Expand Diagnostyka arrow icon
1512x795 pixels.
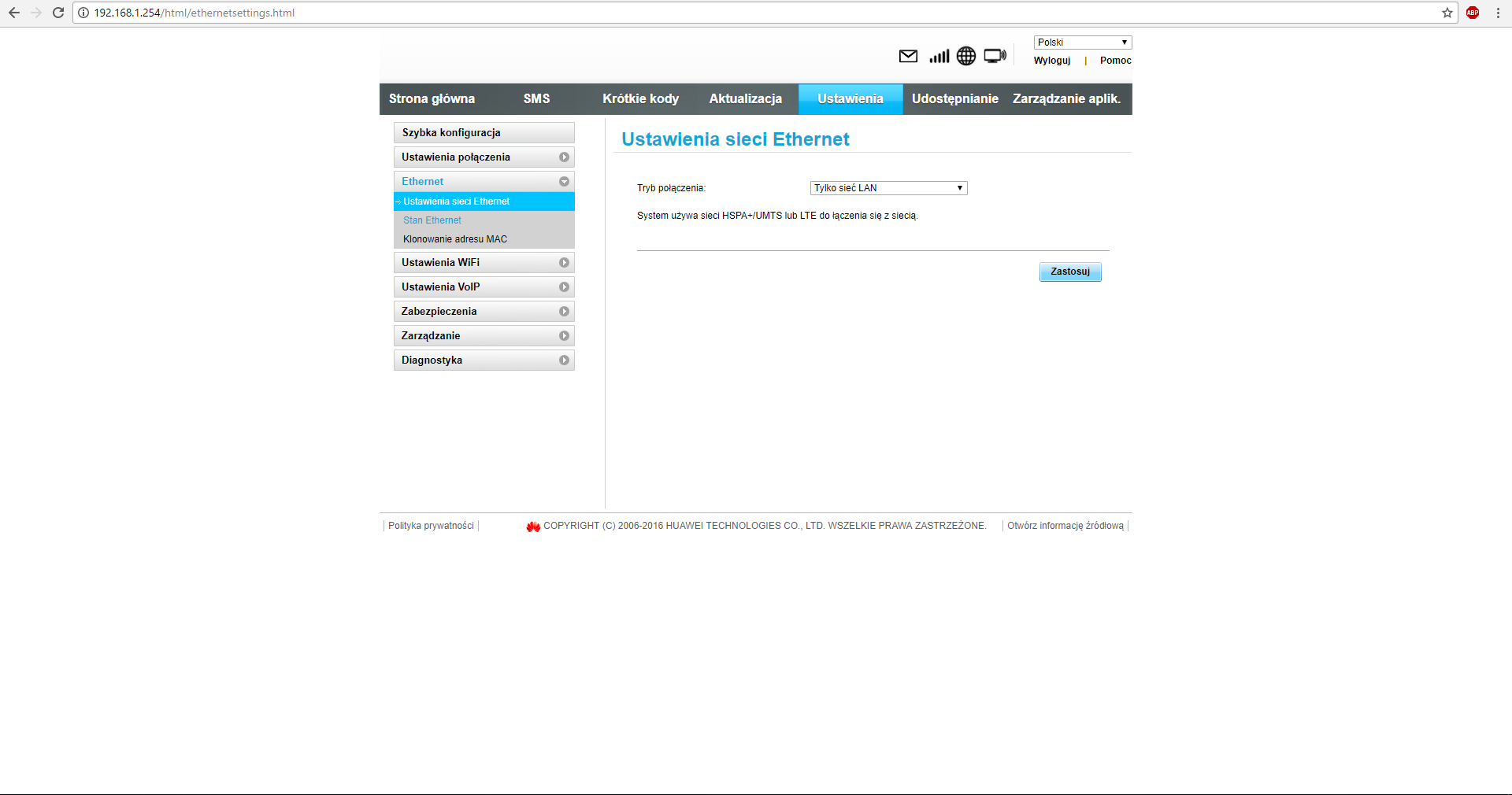(x=564, y=361)
